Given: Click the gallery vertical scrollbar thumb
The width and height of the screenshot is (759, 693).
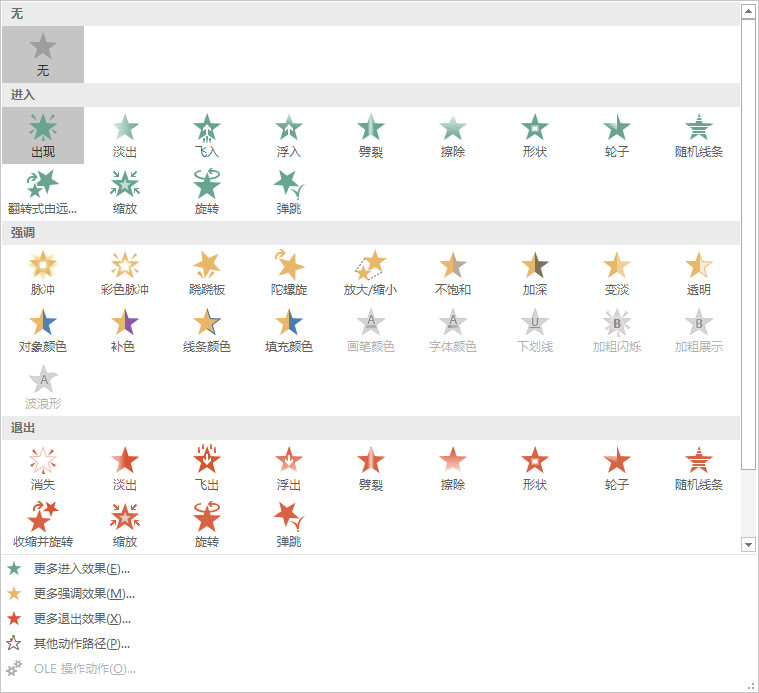Looking at the screenshot, I should 748,244.
